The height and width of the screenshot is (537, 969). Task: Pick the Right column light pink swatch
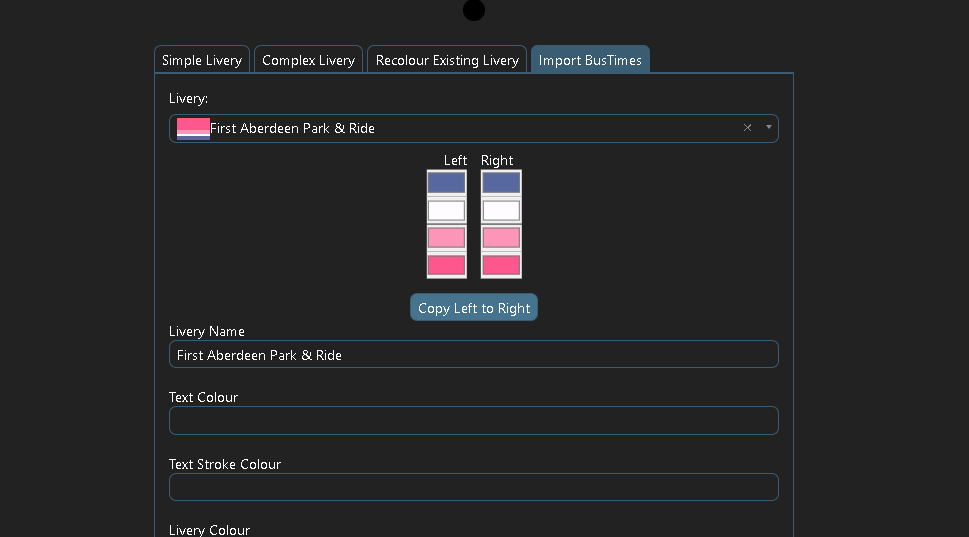[501, 238]
